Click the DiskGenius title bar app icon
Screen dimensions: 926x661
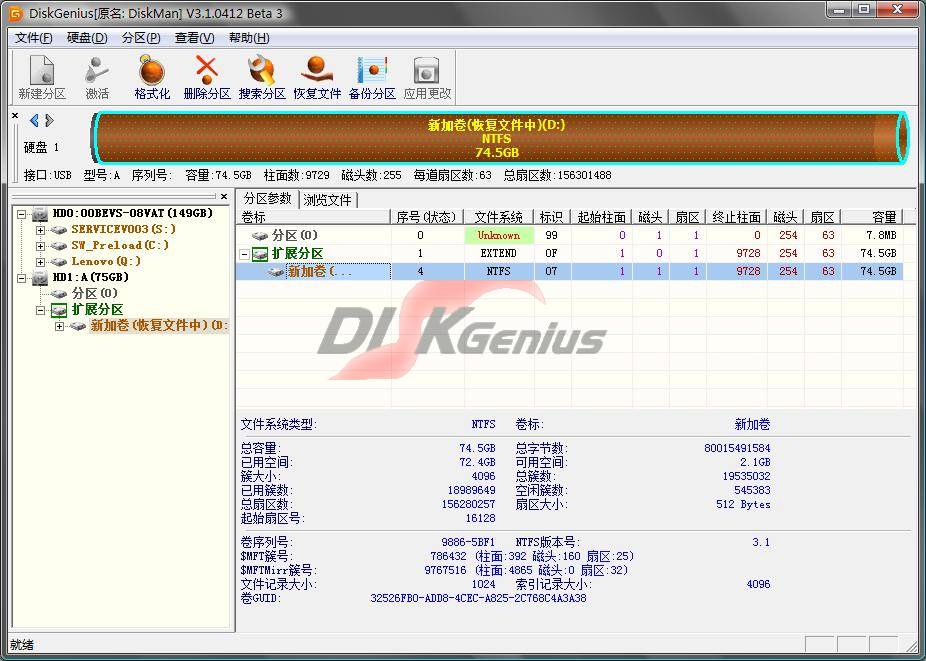point(15,12)
